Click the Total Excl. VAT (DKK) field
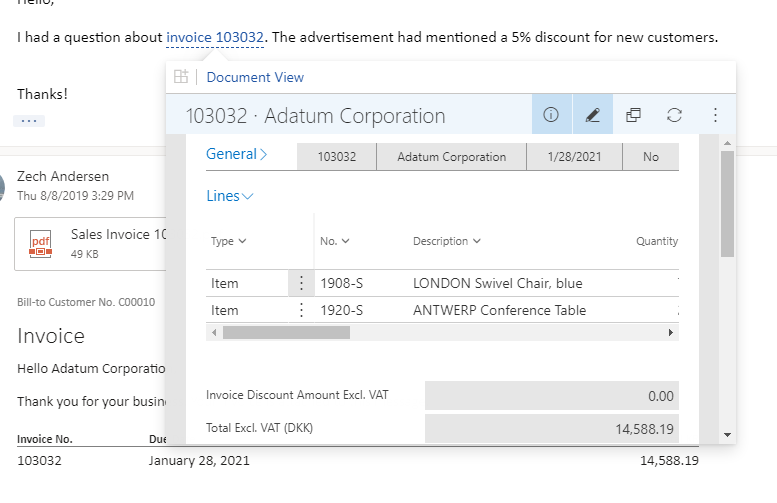The image size is (777, 503). 551,428
